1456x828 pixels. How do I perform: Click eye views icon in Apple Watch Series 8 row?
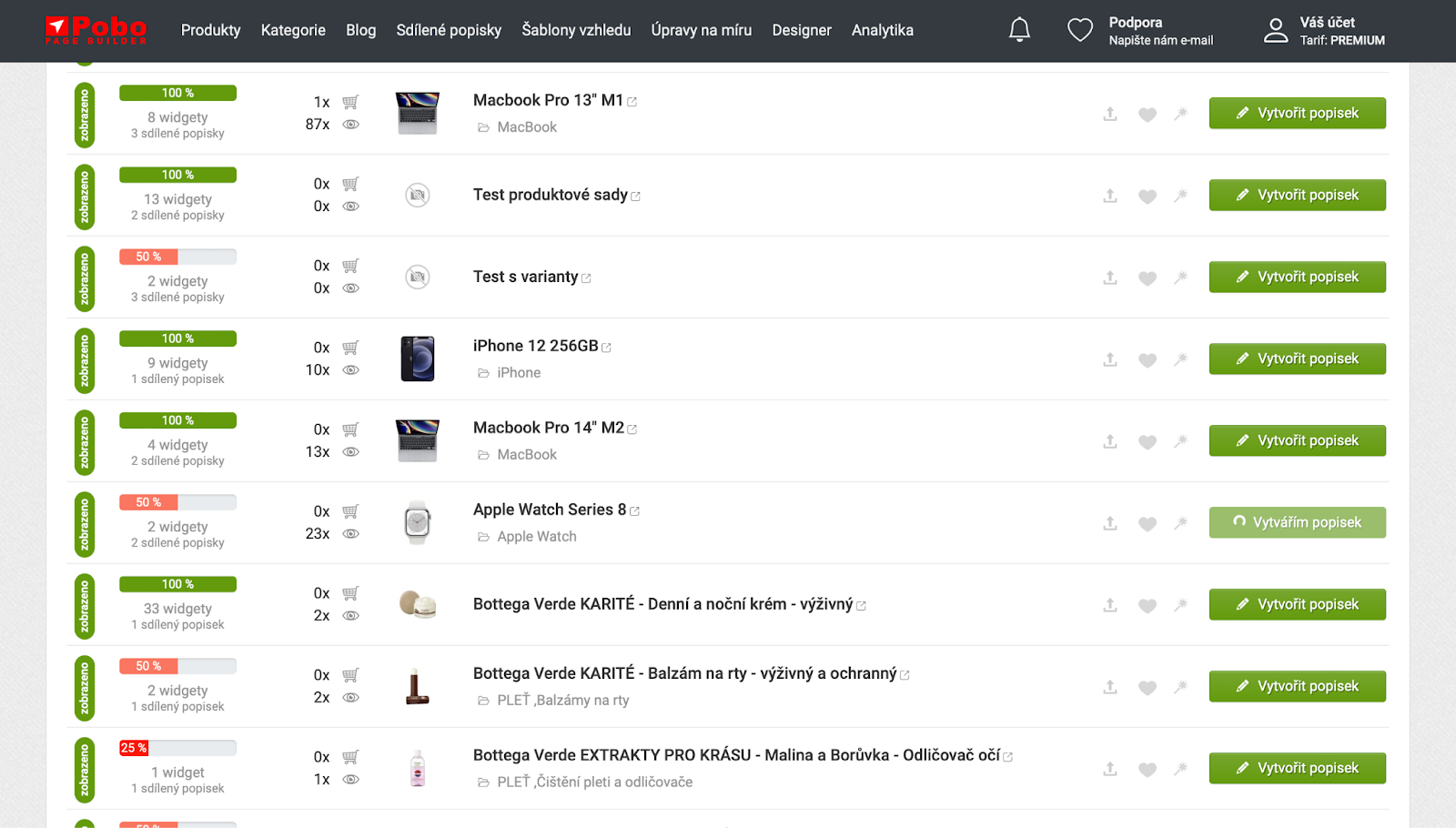[x=350, y=534]
